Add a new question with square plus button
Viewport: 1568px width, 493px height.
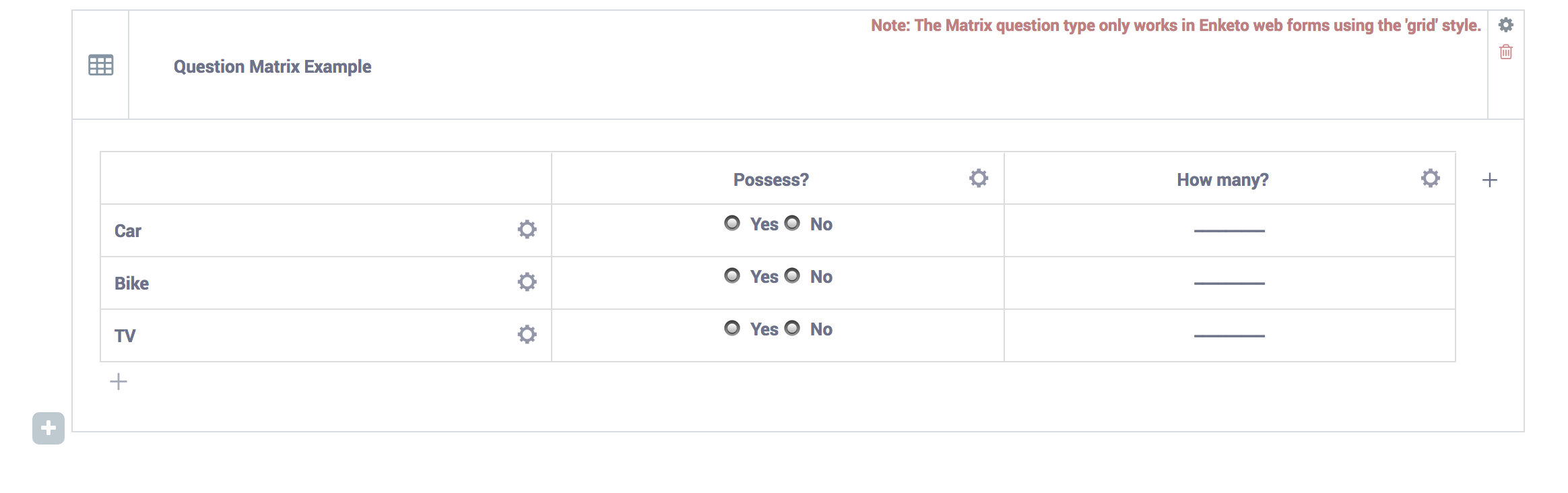48,428
